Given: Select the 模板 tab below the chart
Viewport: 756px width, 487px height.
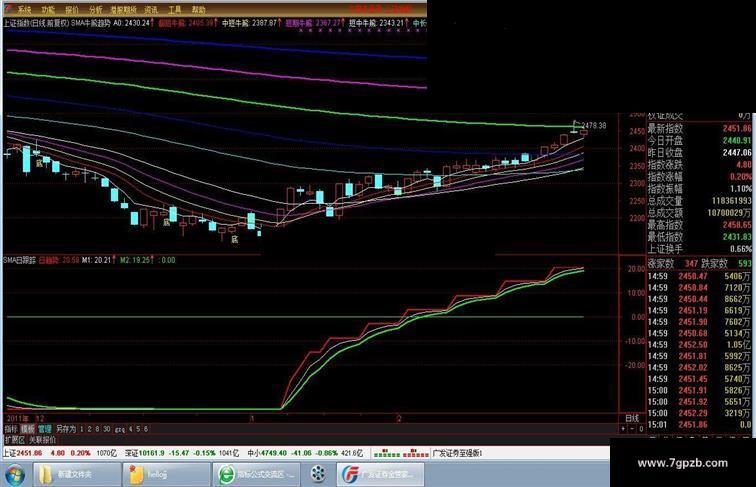Looking at the screenshot, I should point(28,428).
